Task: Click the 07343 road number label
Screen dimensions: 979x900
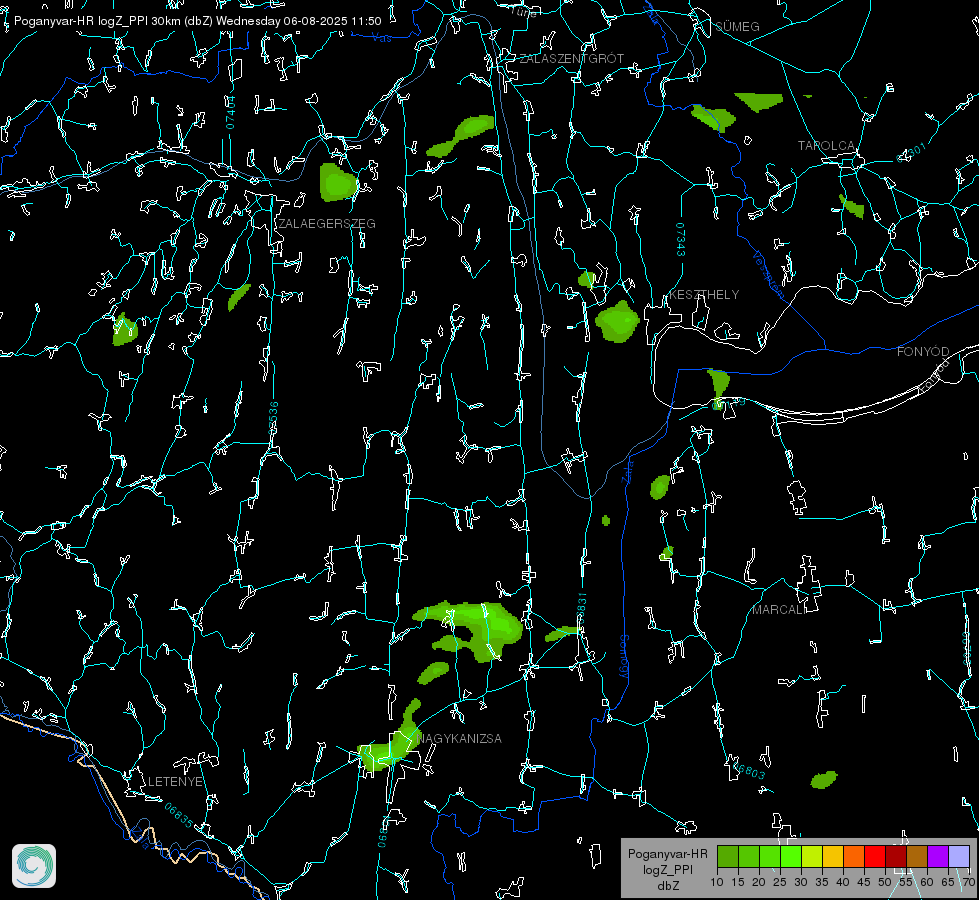Action: [681, 240]
